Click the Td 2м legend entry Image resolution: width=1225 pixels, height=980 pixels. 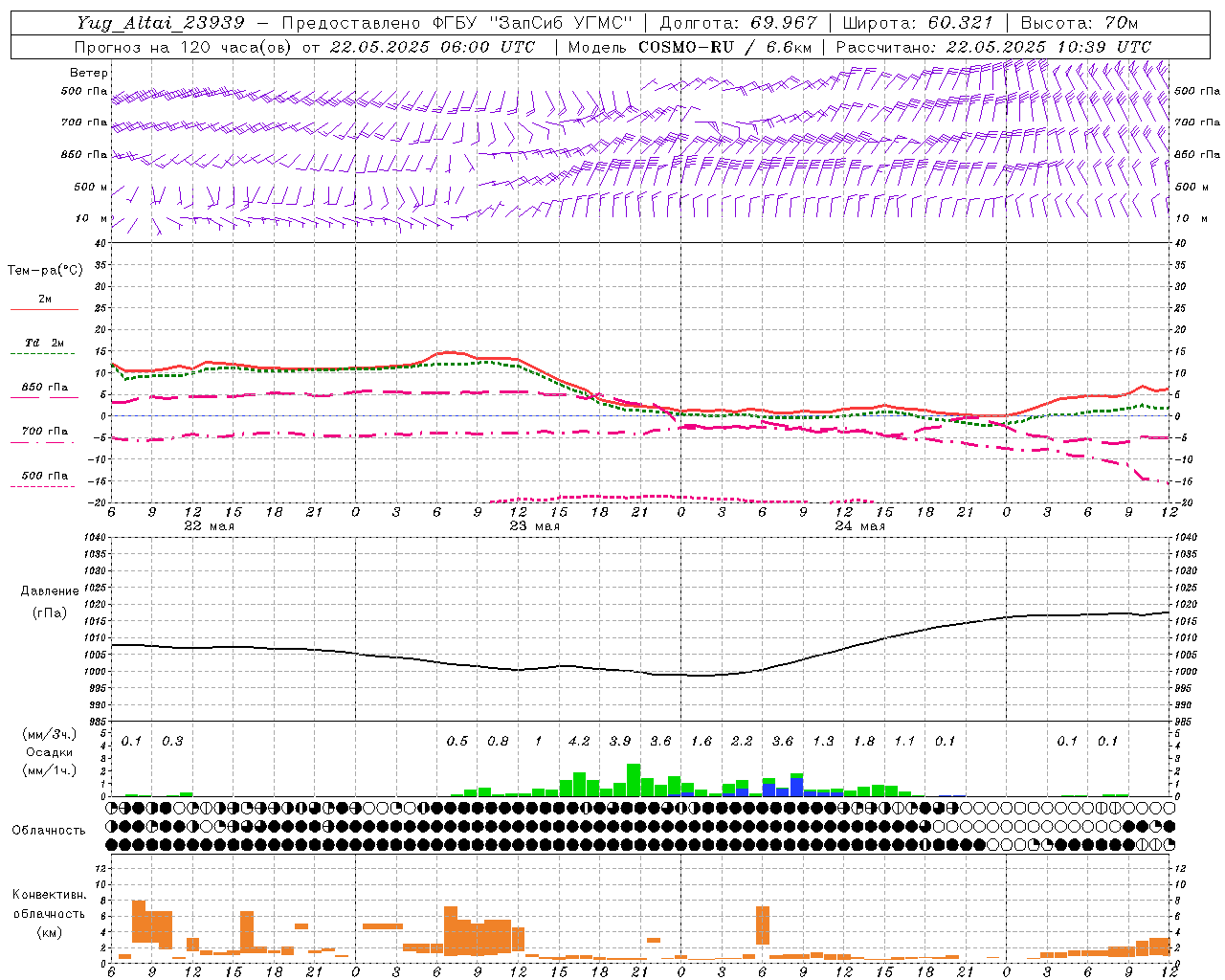tap(45, 343)
